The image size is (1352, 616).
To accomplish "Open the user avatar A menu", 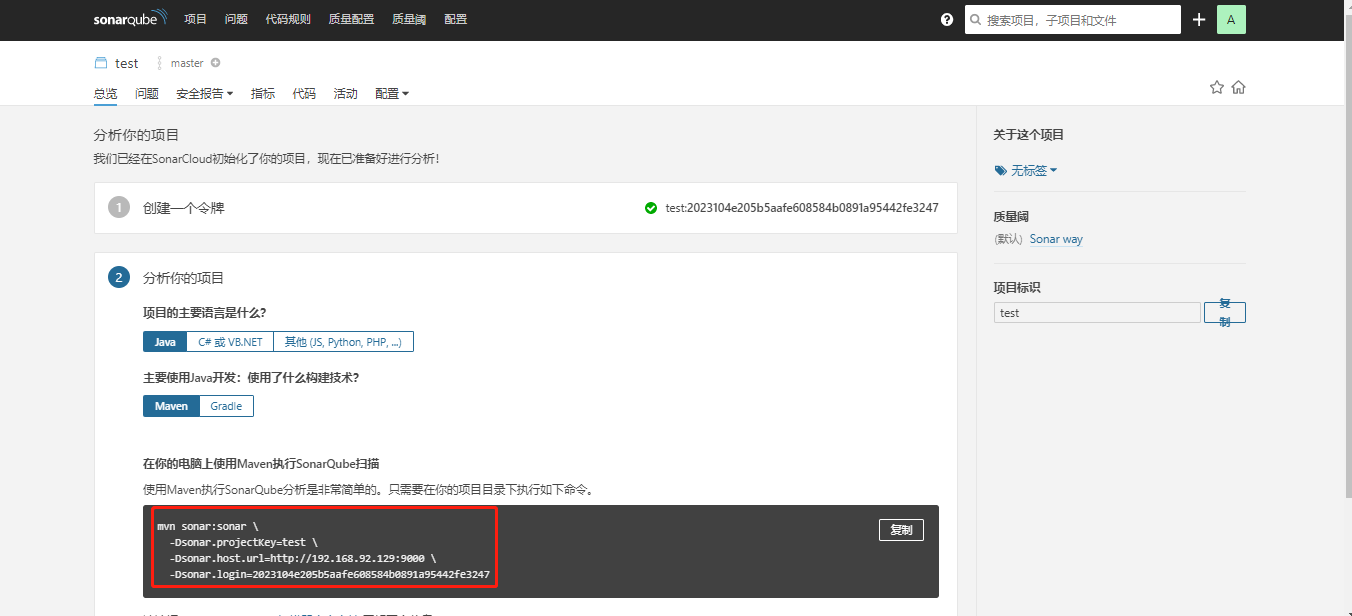I will [1231, 19].
